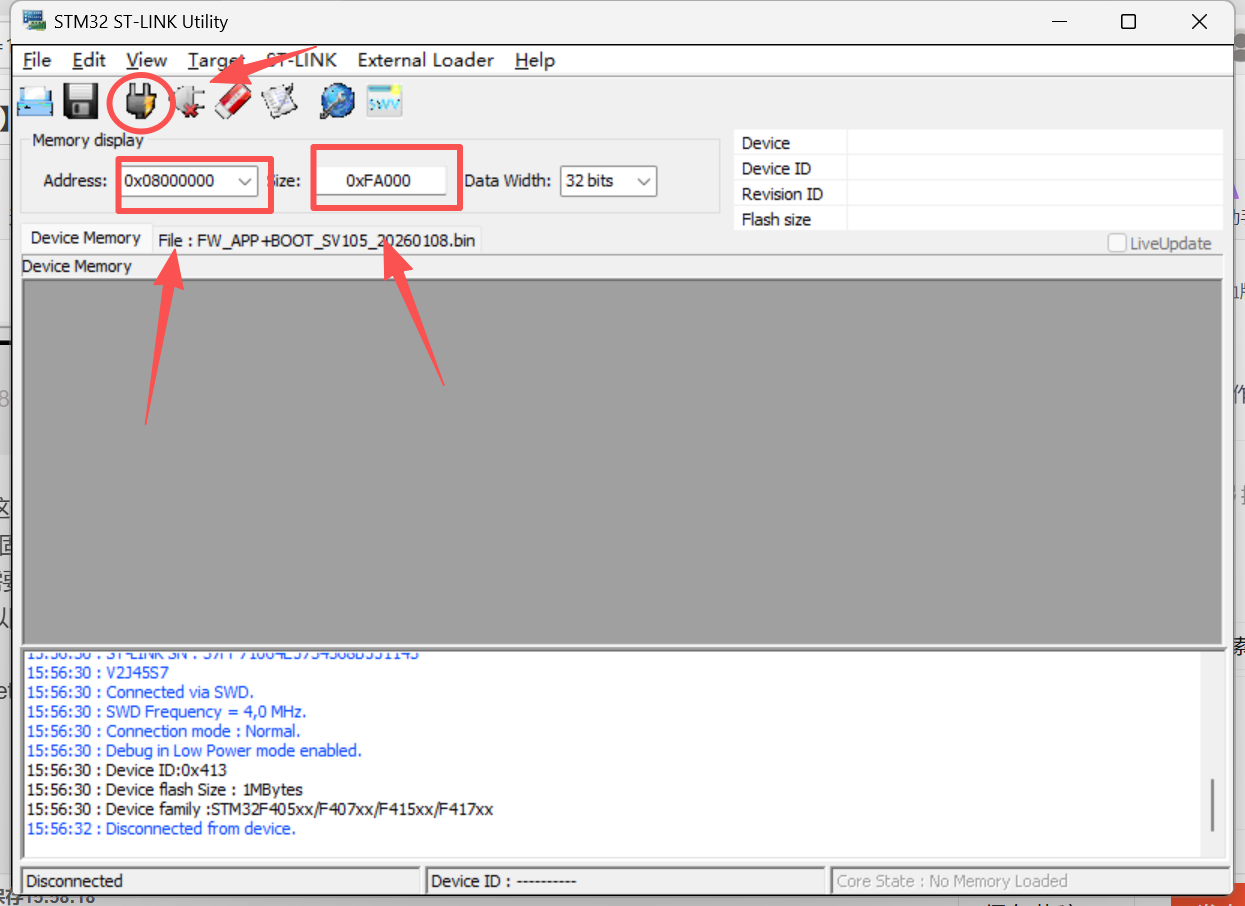The image size is (1245, 906).
Task: Open the ST website globe icon
Action: (x=337, y=101)
